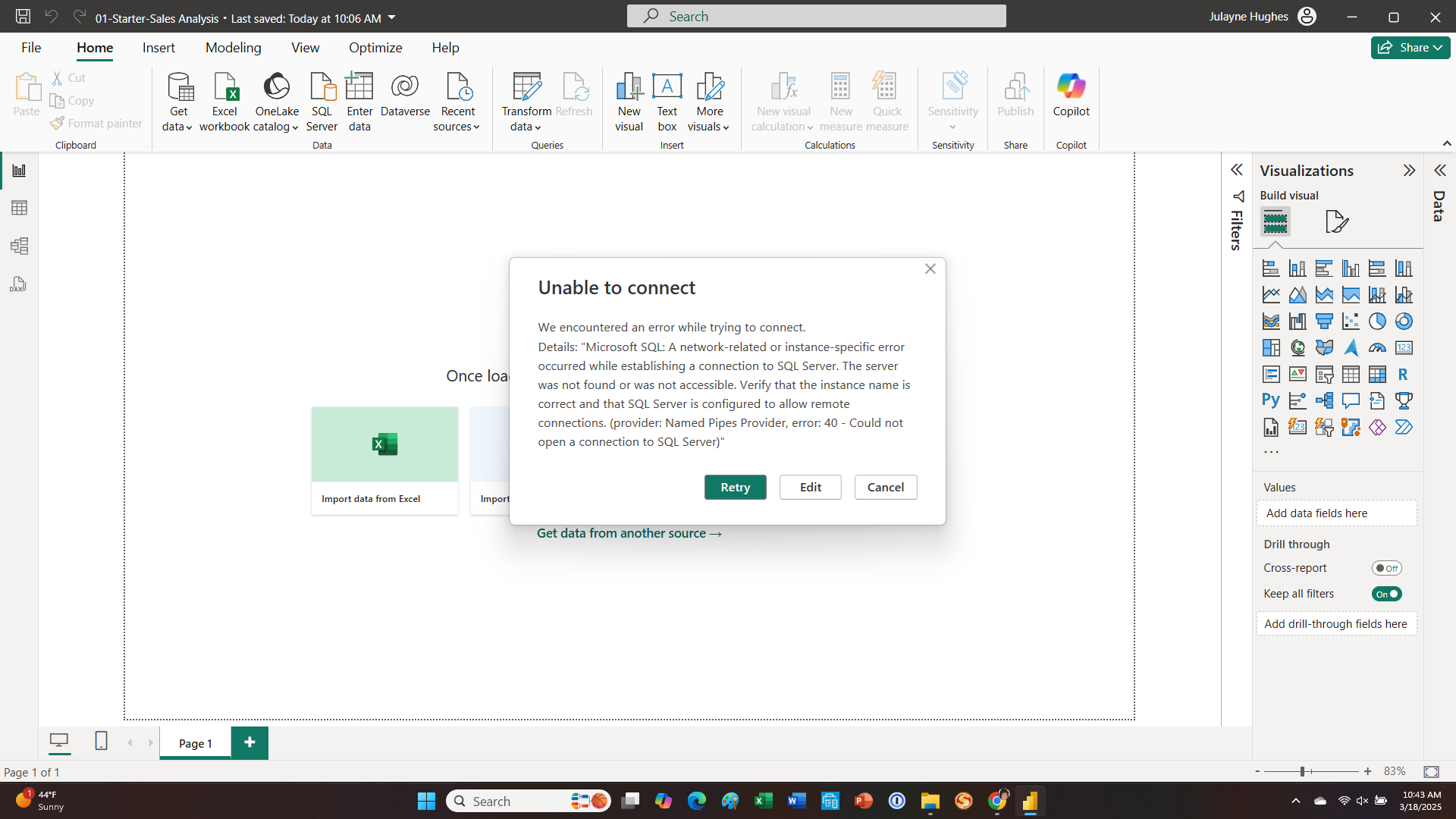
Task: Click Retry in the error dialog
Action: pyautogui.click(x=735, y=488)
